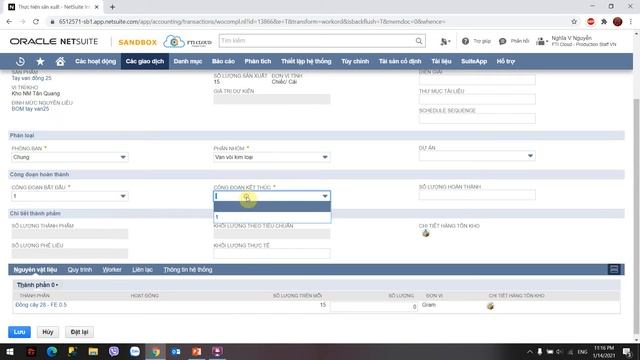The image size is (640, 360).
Task: Switch to the Worker subtab
Action: pyautogui.click(x=112, y=269)
